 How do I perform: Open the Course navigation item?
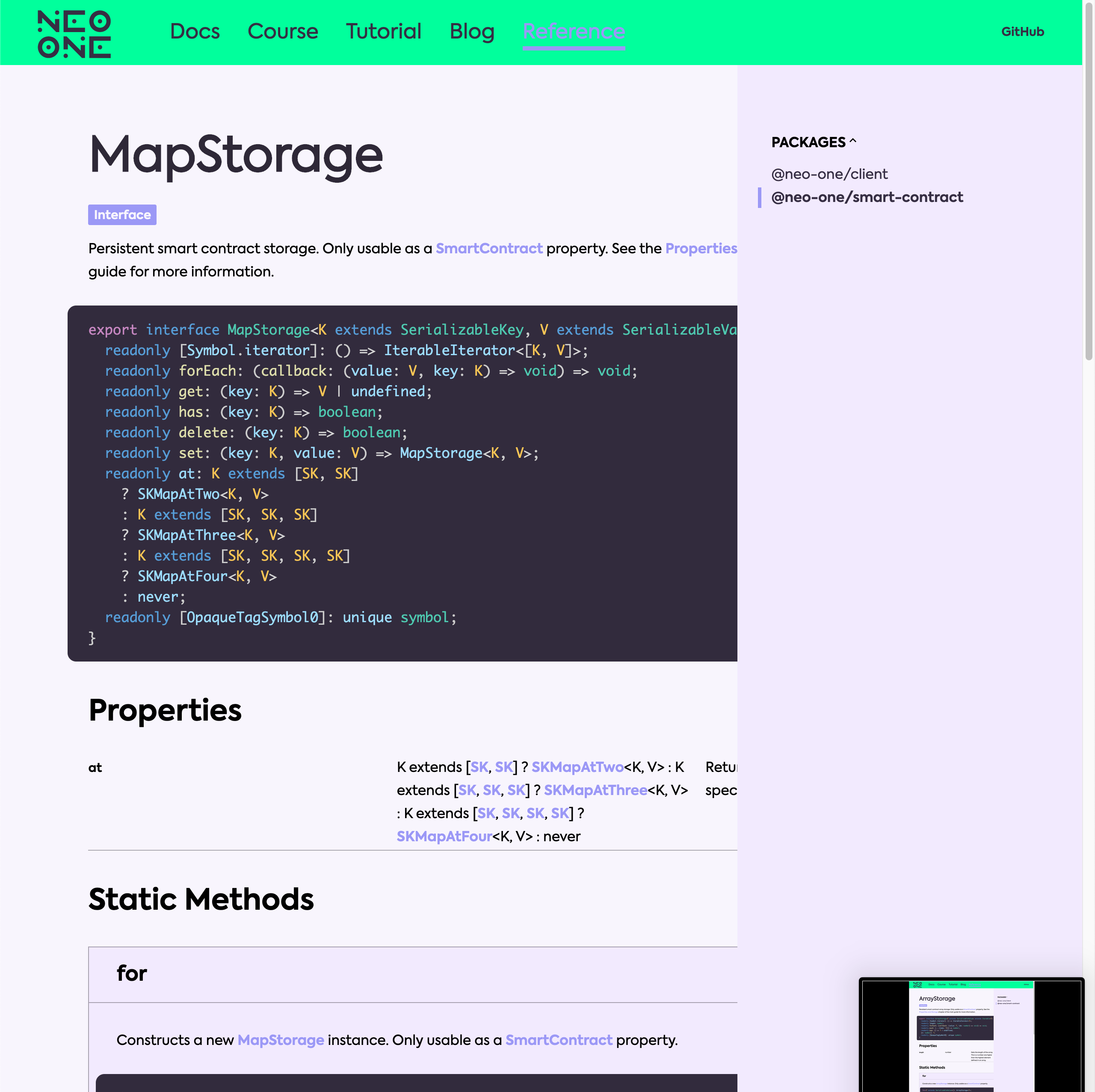(283, 31)
